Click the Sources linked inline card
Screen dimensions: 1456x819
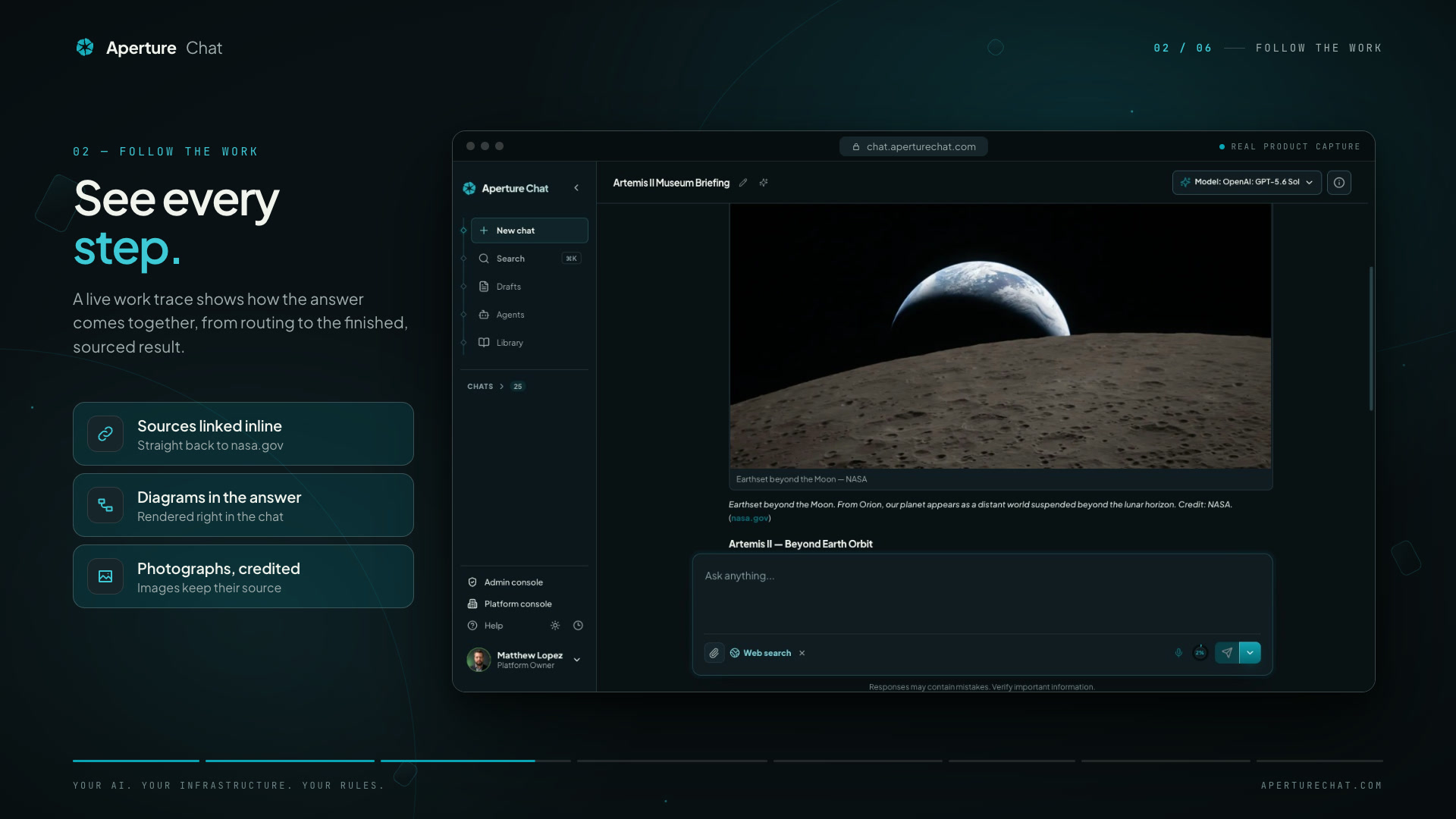click(x=243, y=434)
